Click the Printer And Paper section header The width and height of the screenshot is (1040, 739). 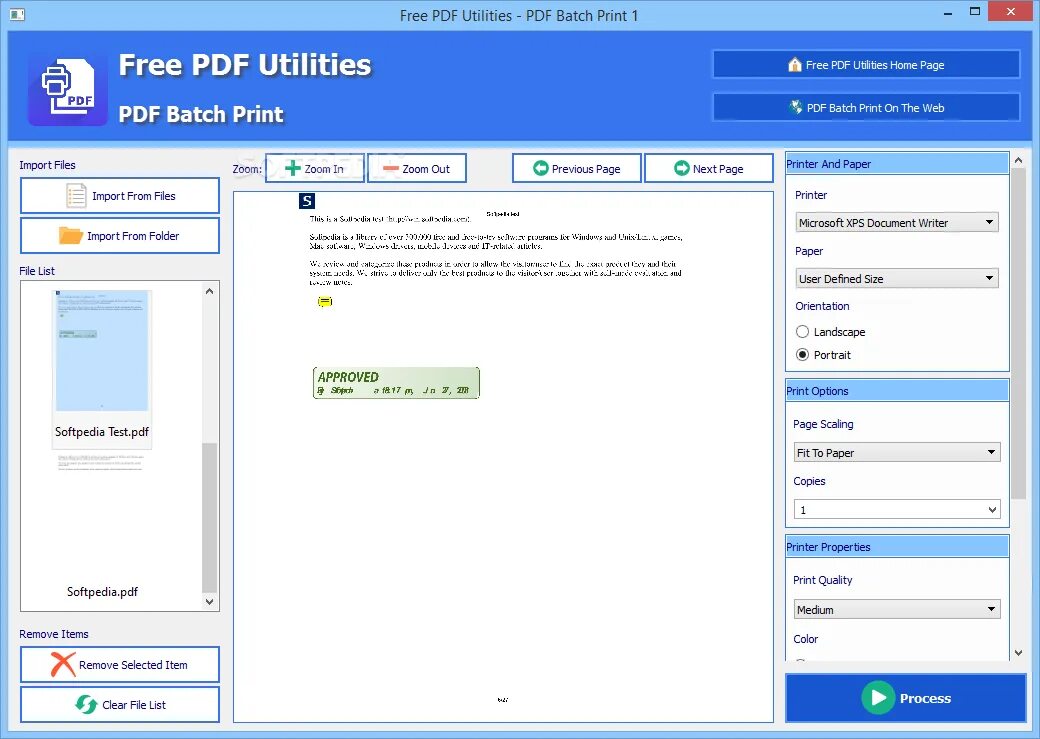(897, 164)
